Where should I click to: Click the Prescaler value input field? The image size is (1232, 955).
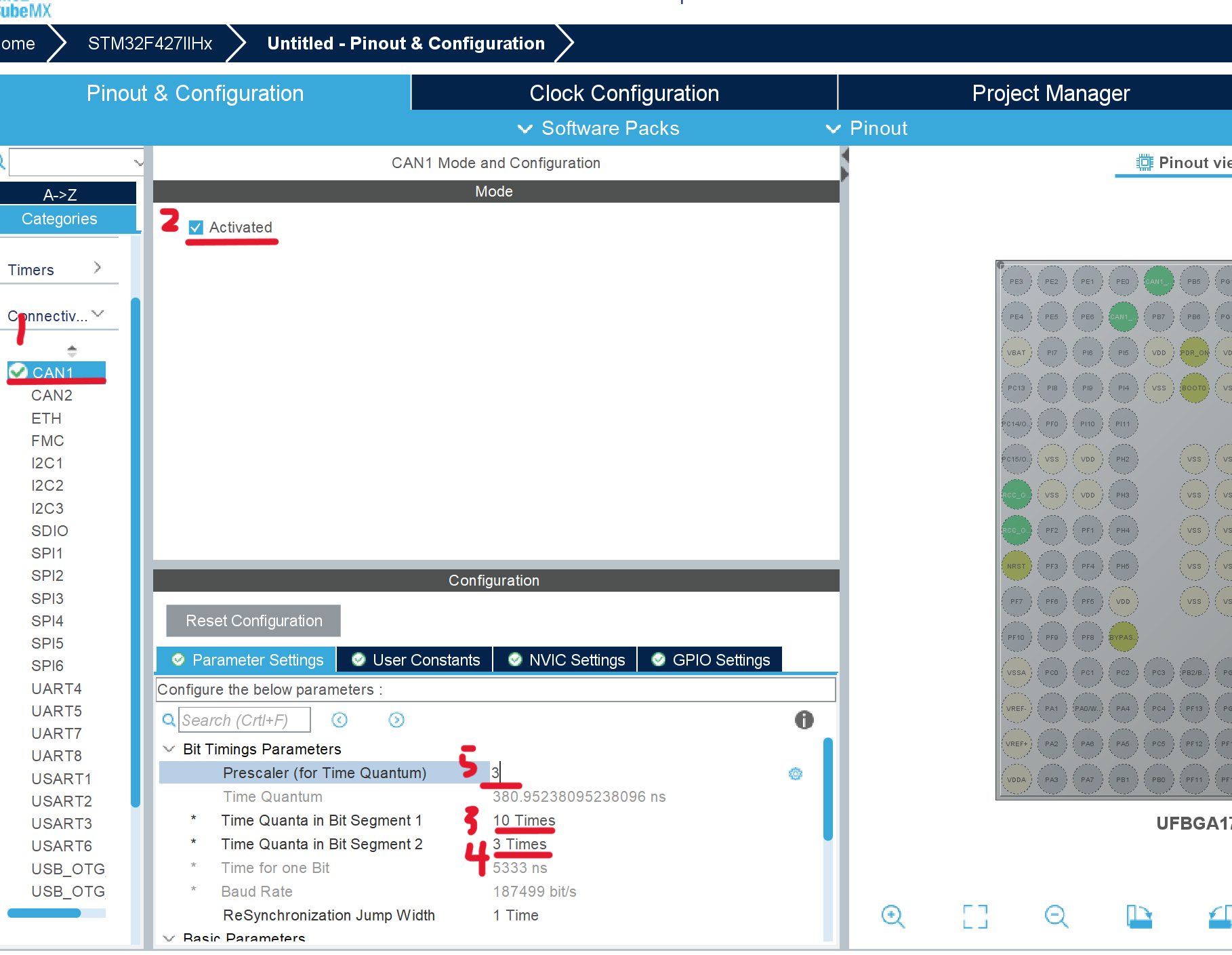click(637, 773)
